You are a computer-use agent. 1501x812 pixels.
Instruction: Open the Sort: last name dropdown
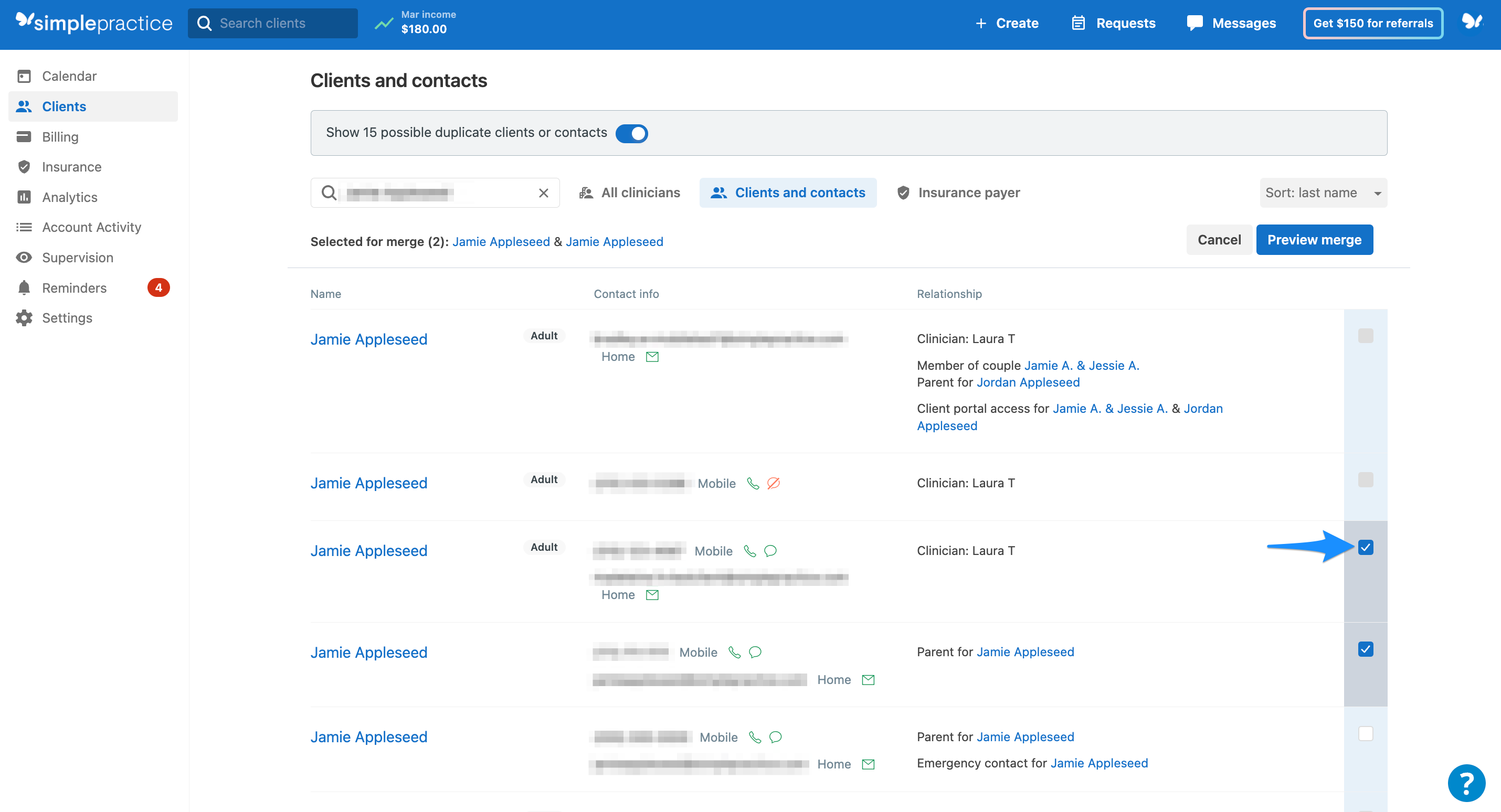coord(1322,192)
